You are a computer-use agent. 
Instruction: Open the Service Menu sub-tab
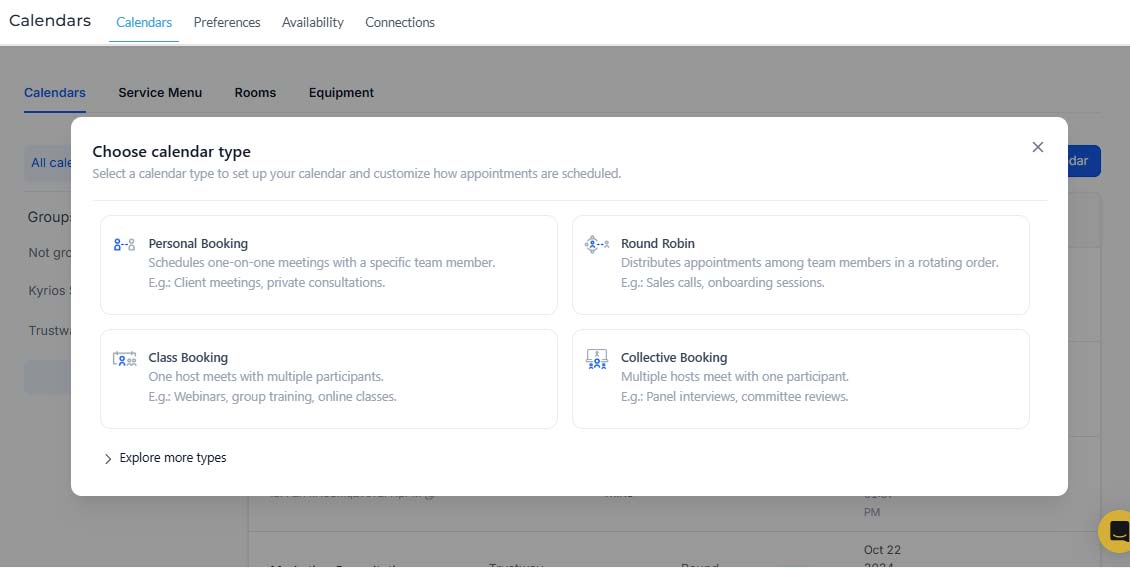pos(160,92)
